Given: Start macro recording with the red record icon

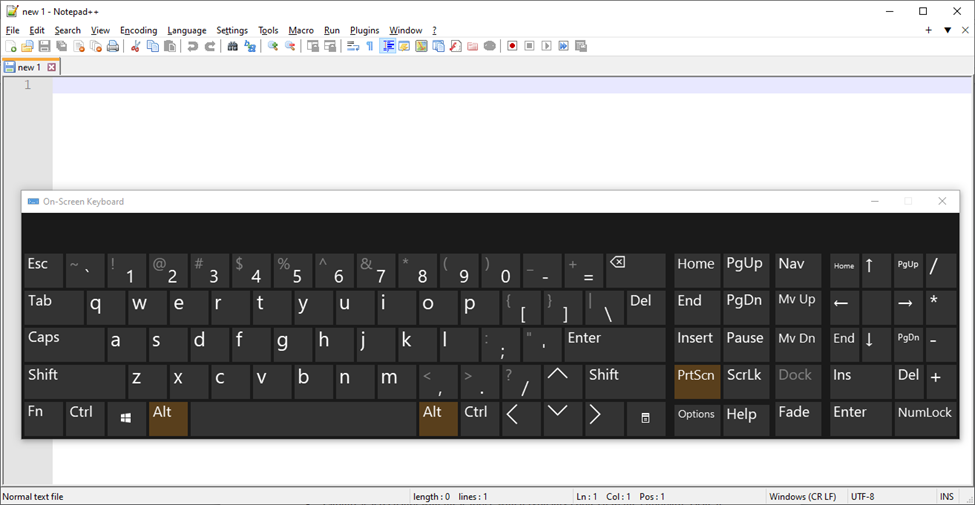Looking at the screenshot, I should point(512,46).
